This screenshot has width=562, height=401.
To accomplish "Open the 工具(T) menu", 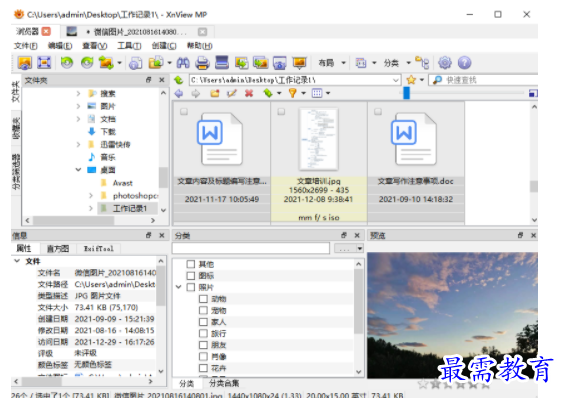I will [x=129, y=46].
